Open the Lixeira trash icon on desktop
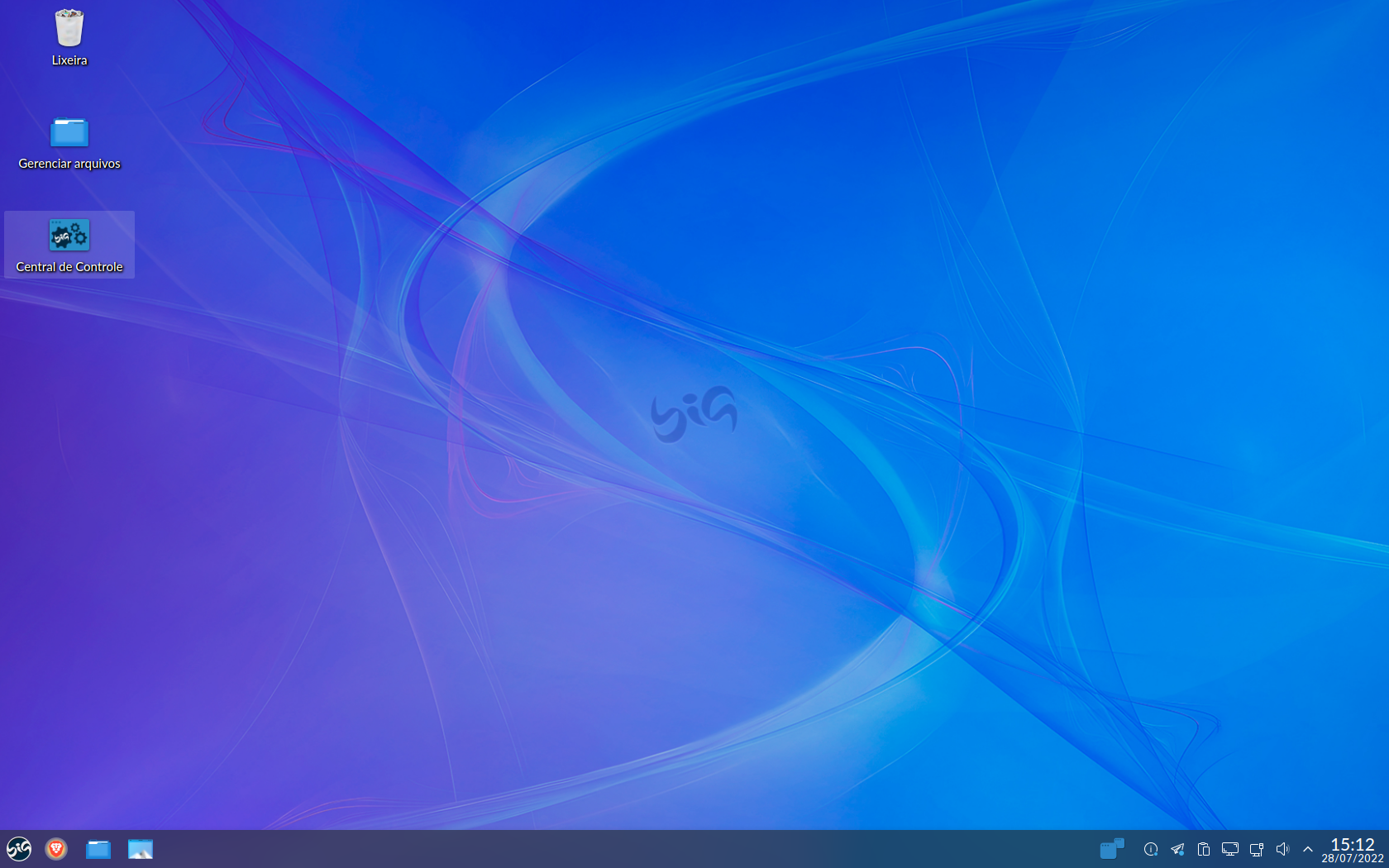This screenshot has width=1389, height=868. click(x=69, y=37)
